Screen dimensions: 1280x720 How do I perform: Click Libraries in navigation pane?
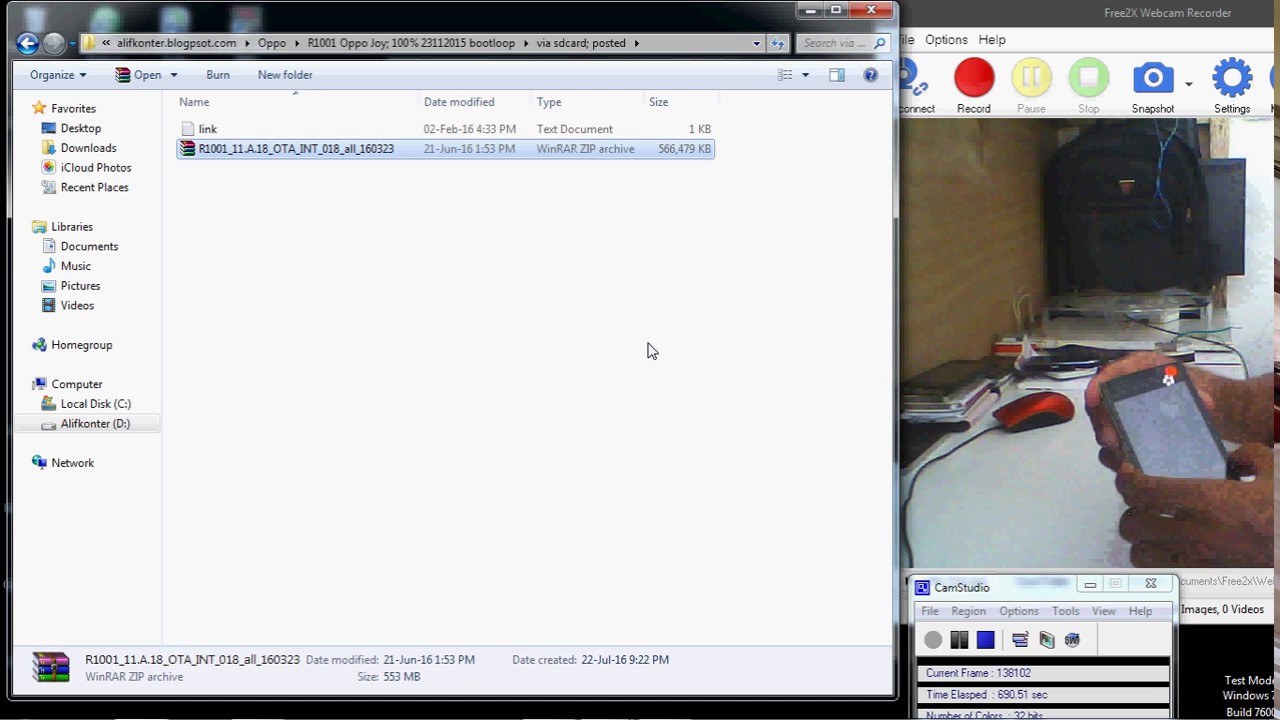(x=72, y=227)
